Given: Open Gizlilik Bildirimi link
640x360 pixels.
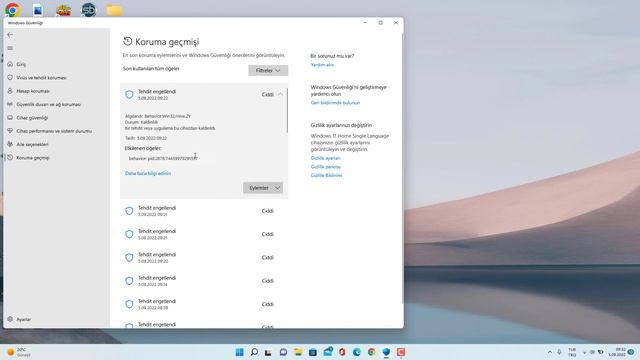Looking at the screenshot, I should [x=326, y=176].
